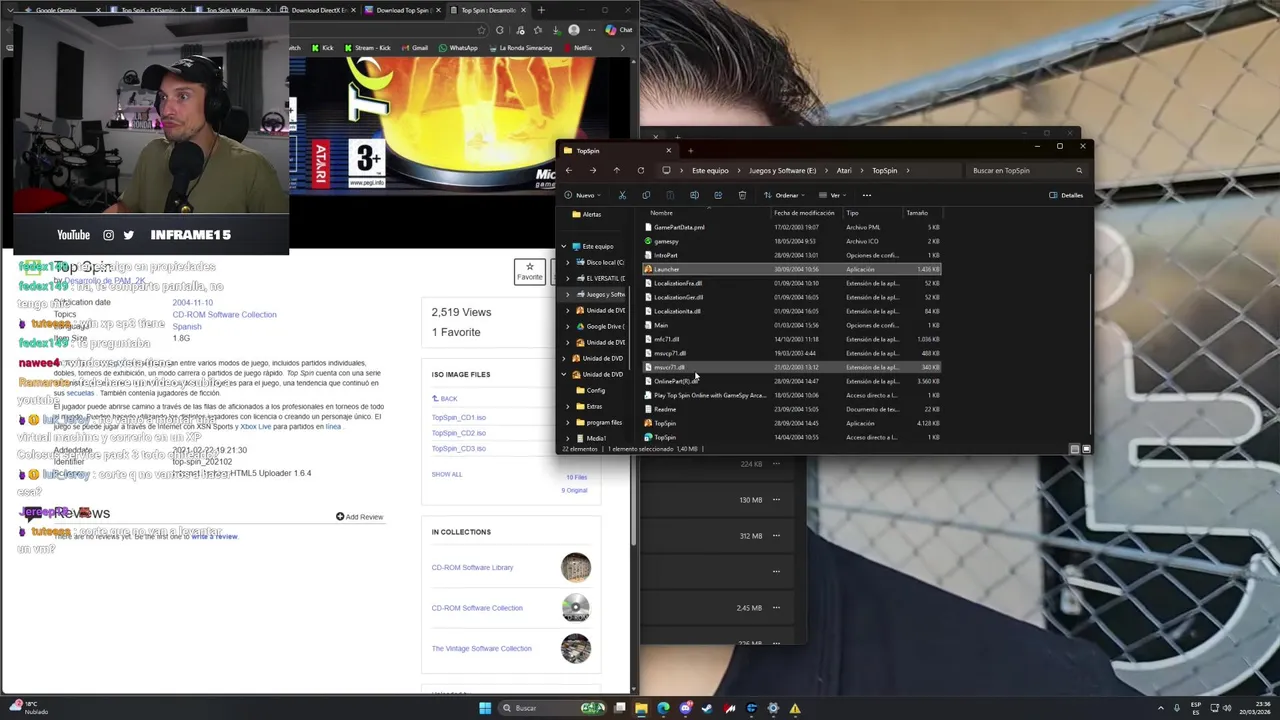The height and width of the screenshot is (720, 1280).
Task: Rename the selected file via toolbar icon
Action: [694, 195]
